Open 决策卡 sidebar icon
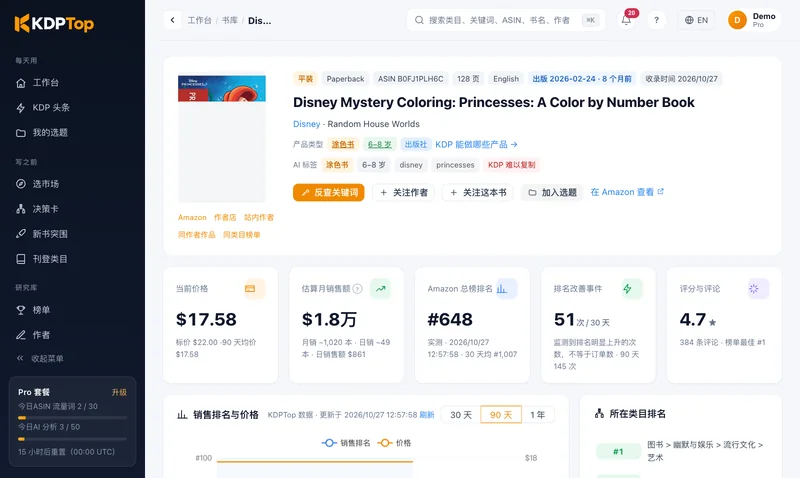 click(21, 209)
